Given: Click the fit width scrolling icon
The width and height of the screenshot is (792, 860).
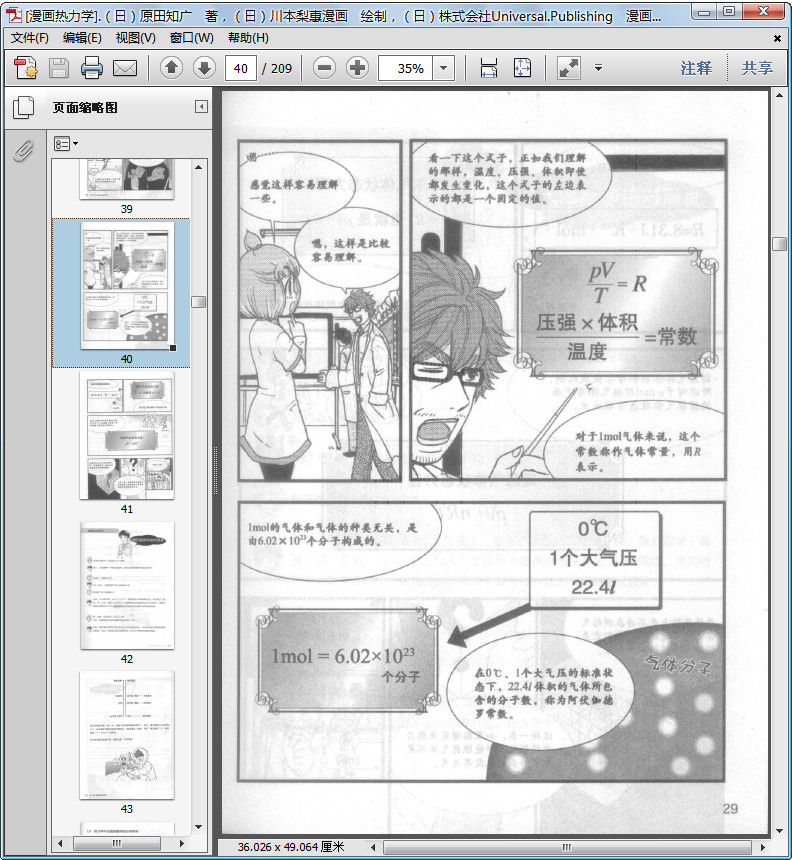Looking at the screenshot, I should coord(489,68).
